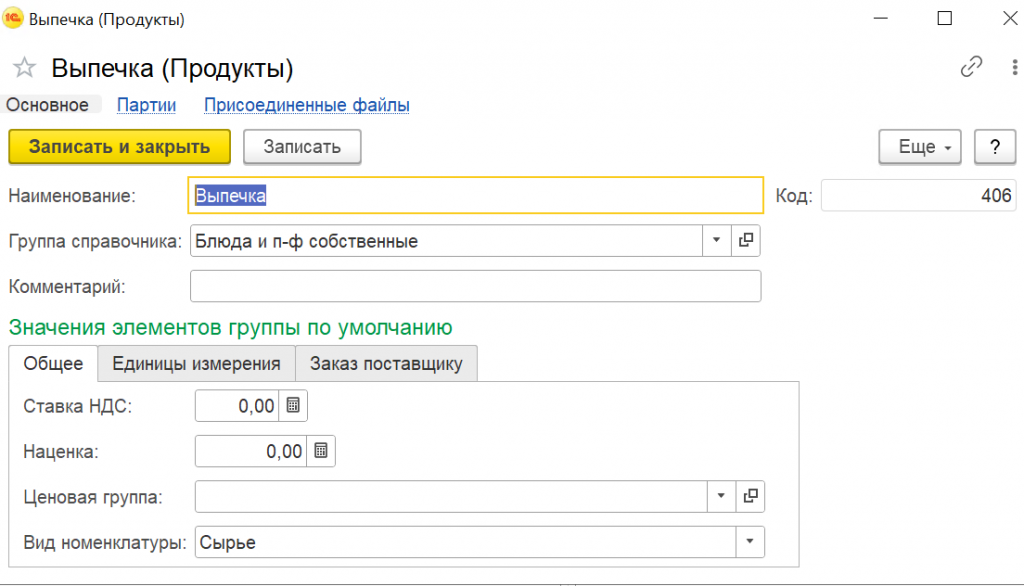Open the three-dot more options menu
The width and height of the screenshot is (1024, 586).
click(1015, 67)
